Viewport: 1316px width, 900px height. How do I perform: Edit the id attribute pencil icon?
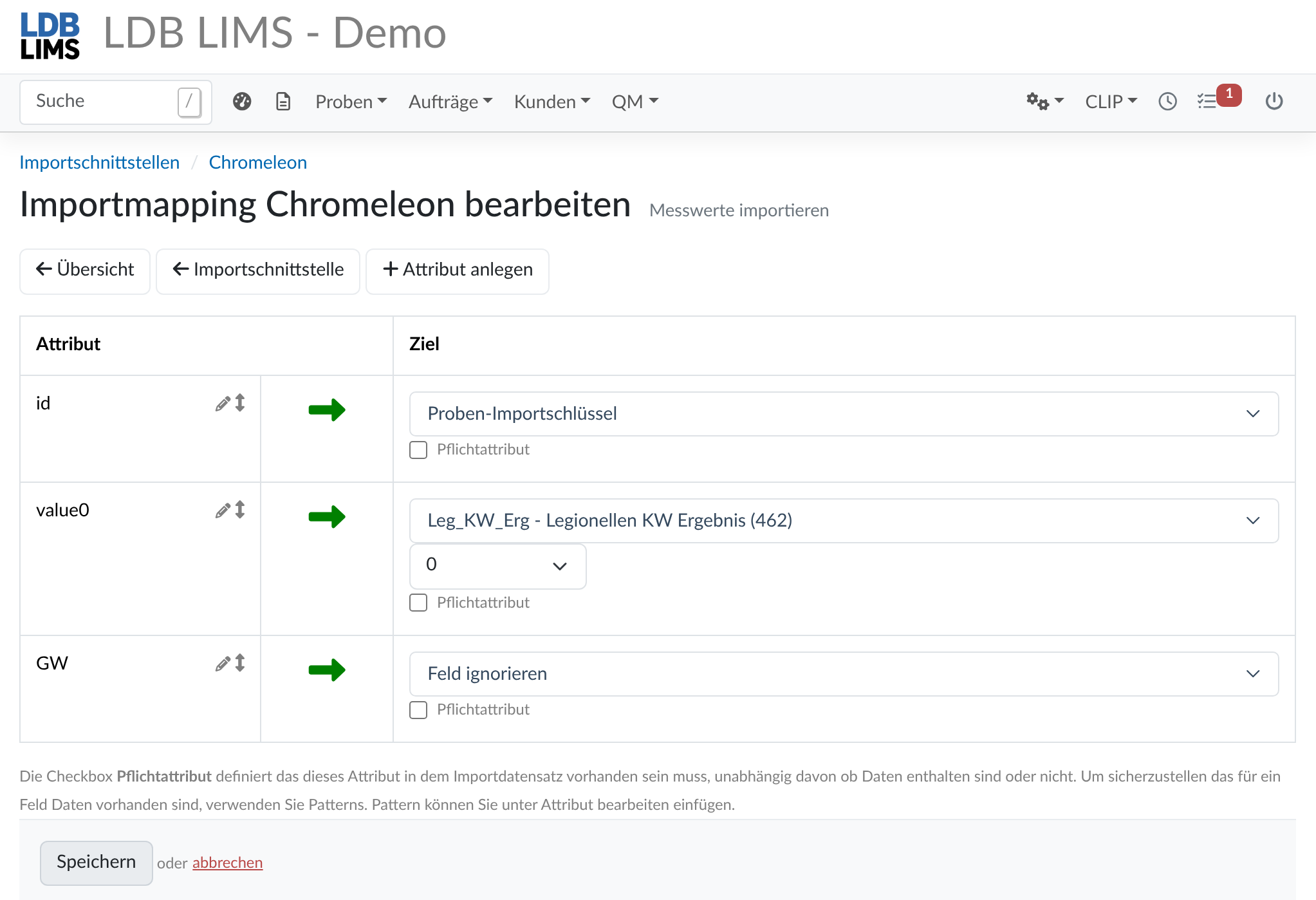click(223, 404)
